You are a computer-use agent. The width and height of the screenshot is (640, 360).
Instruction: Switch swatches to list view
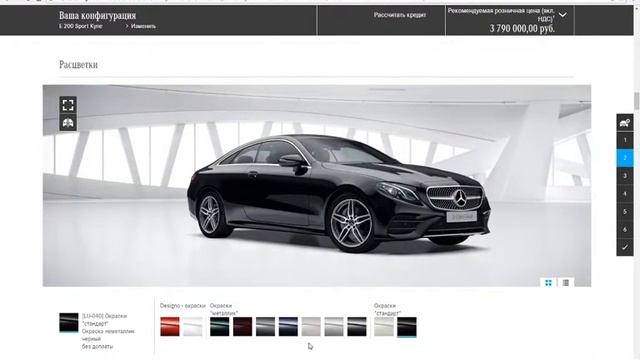[x=566, y=282]
